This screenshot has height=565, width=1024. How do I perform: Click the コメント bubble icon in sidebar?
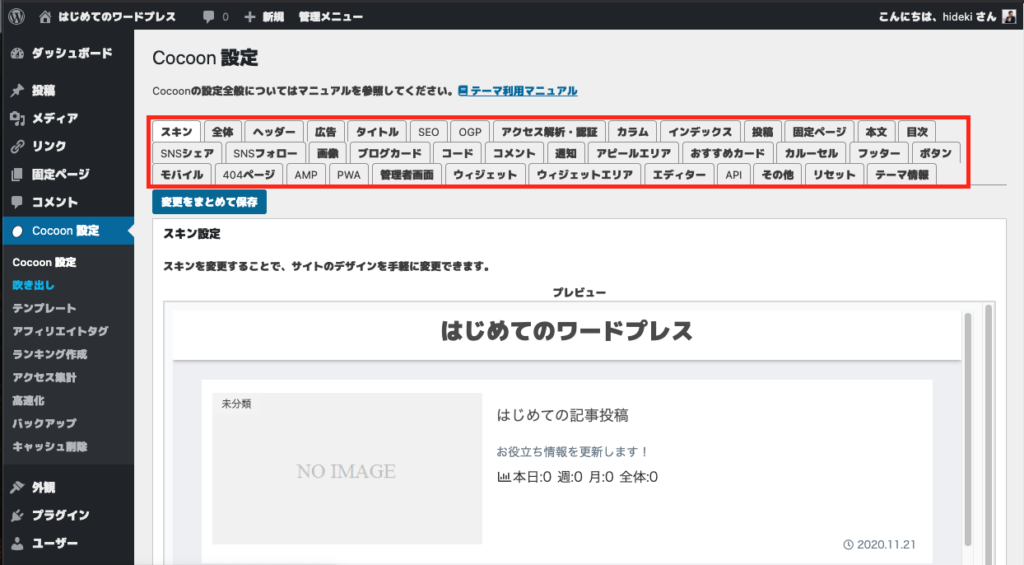click(18, 202)
